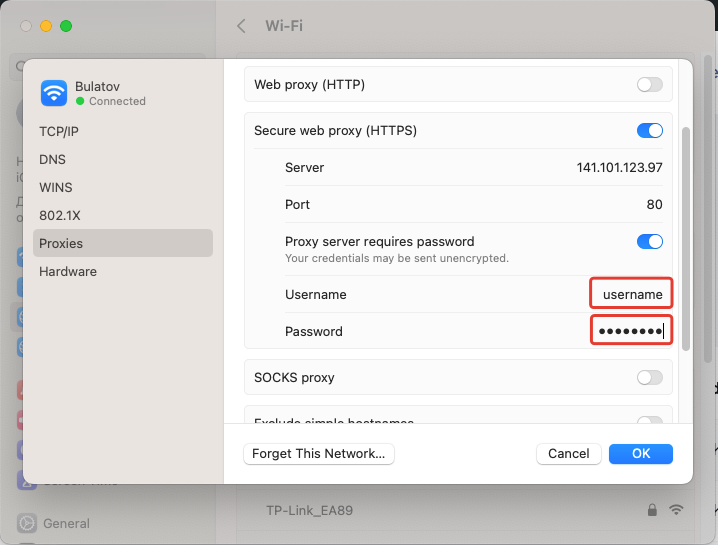This screenshot has width=718, height=545.
Task: Go back using the chevron beside Wi-Fi
Action: pos(241,26)
